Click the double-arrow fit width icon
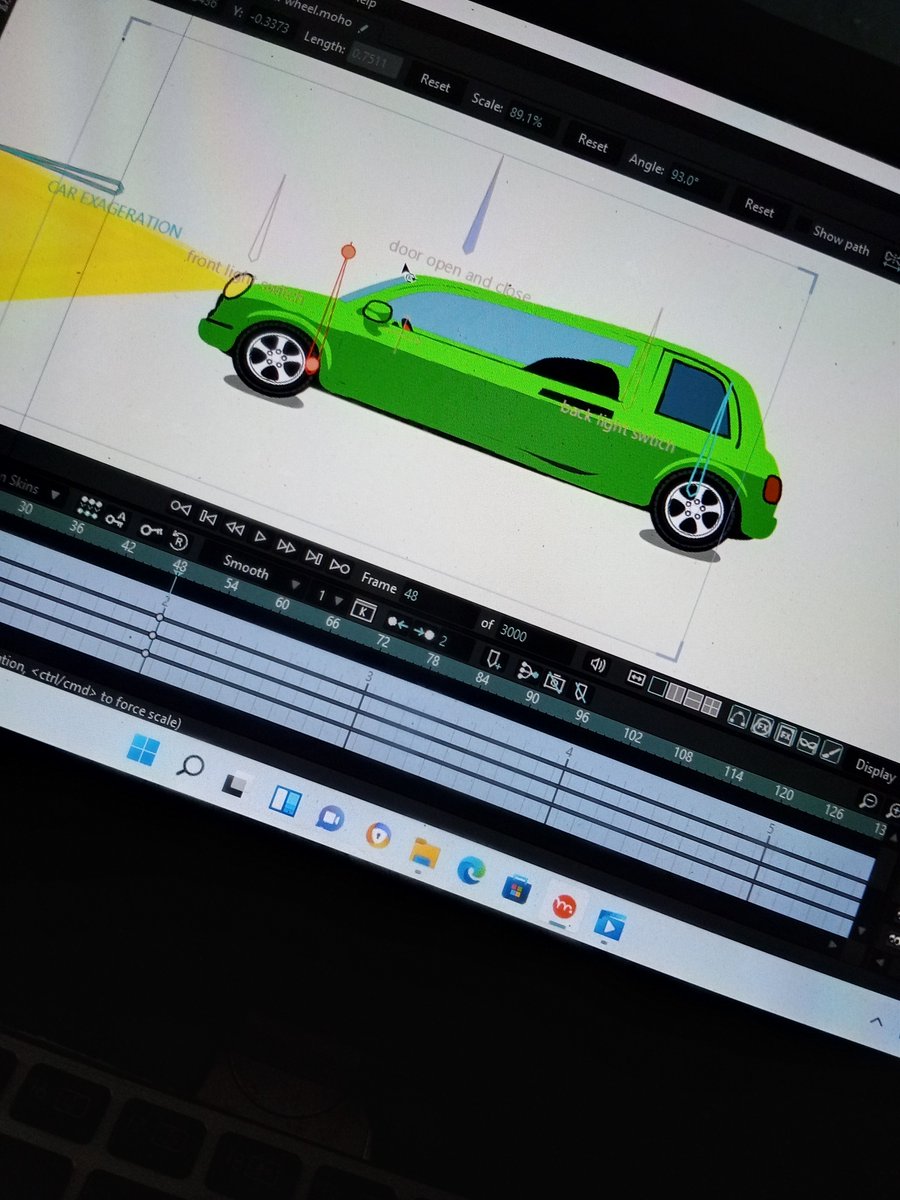The height and width of the screenshot is (1200, 900). [x=636, y=678]
